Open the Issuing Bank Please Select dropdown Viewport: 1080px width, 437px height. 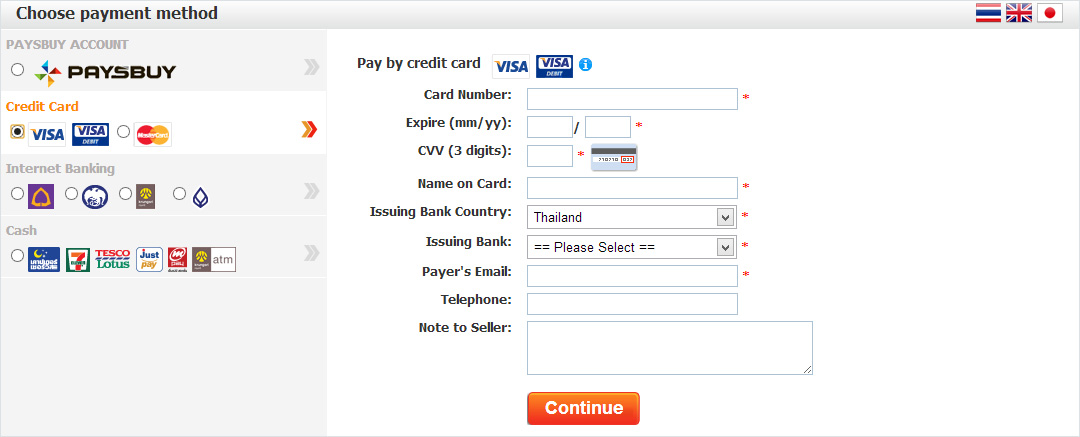click(x=632, y=247)
